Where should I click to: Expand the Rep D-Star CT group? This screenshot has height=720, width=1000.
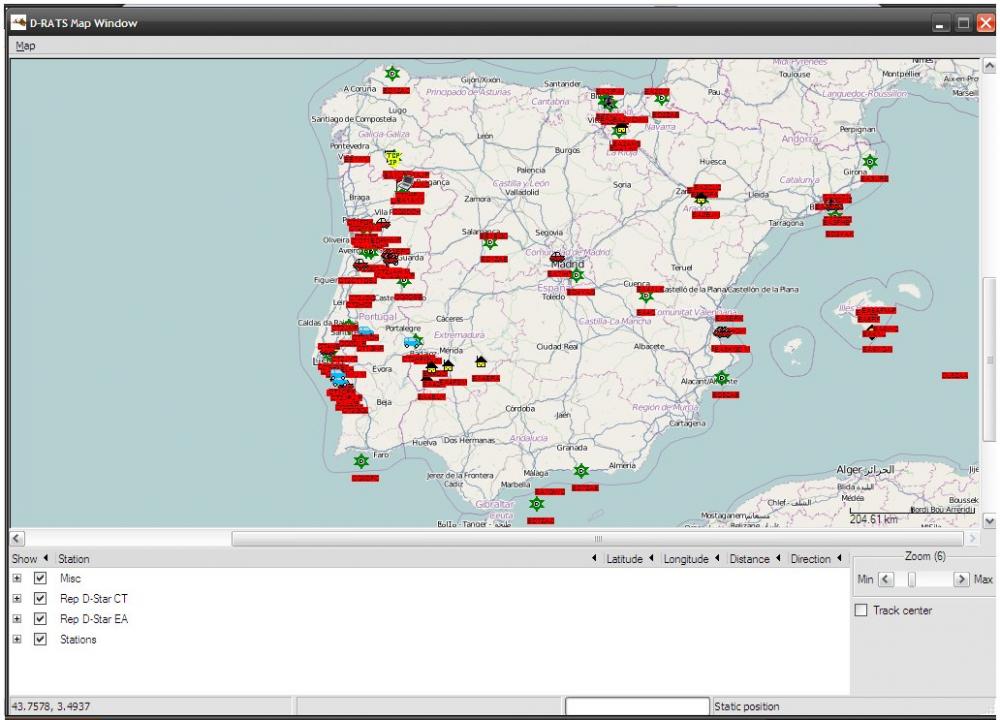pos(18,598)
